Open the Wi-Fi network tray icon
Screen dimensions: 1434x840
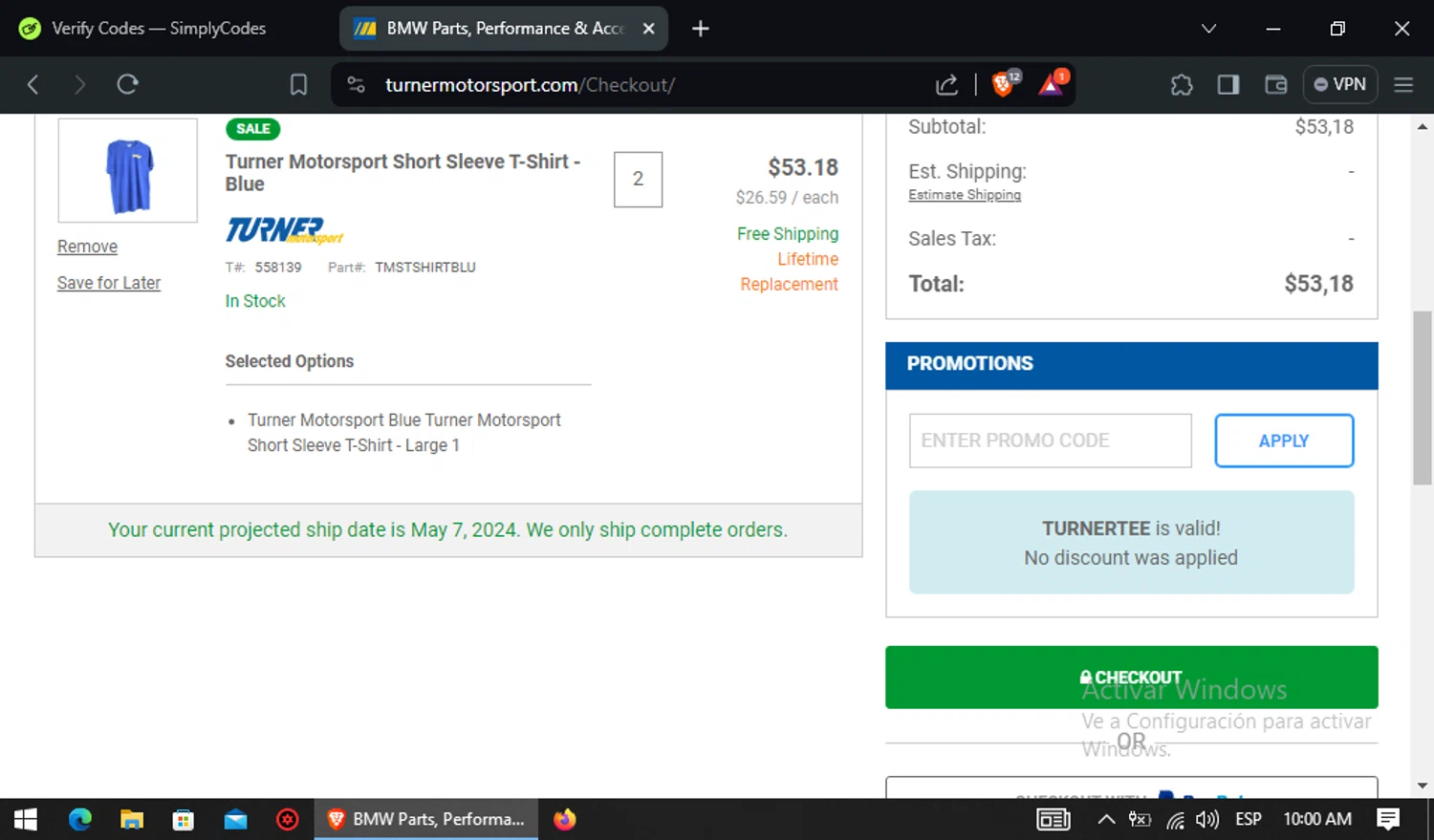(x=1175, y=819)
